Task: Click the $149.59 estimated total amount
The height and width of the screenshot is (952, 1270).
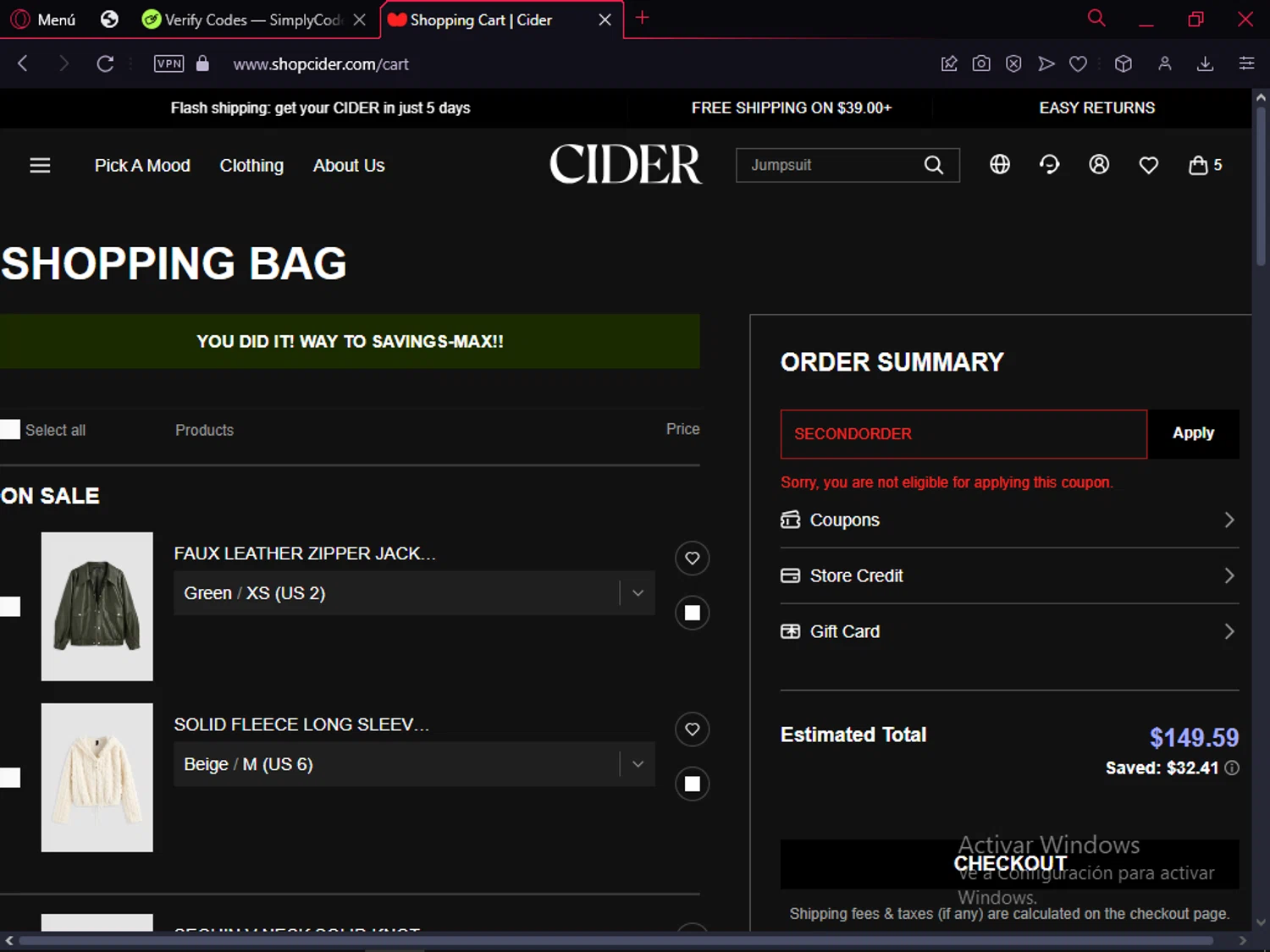Action: pos(1194,737)
